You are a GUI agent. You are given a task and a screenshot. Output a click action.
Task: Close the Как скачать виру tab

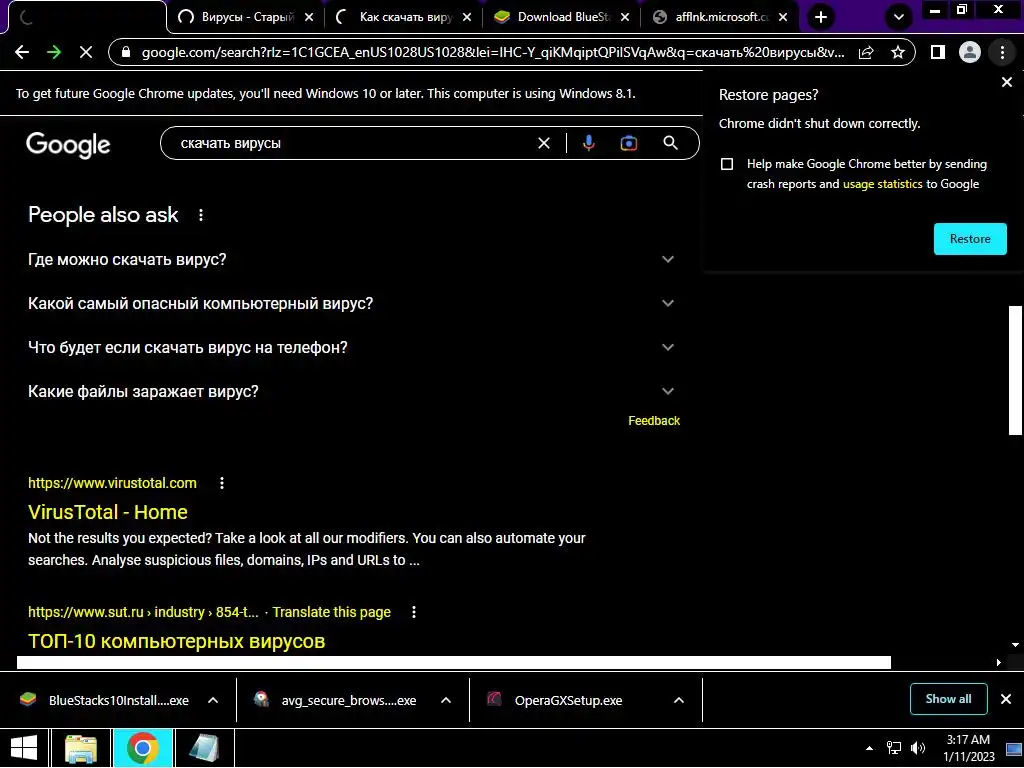click(x=467, y=18)
